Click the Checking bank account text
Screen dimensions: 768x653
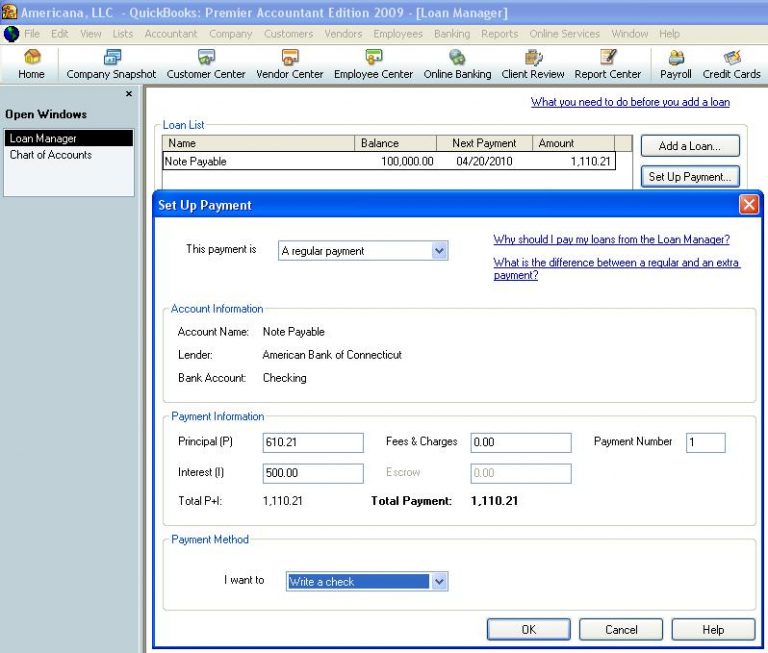coord(285,378)
